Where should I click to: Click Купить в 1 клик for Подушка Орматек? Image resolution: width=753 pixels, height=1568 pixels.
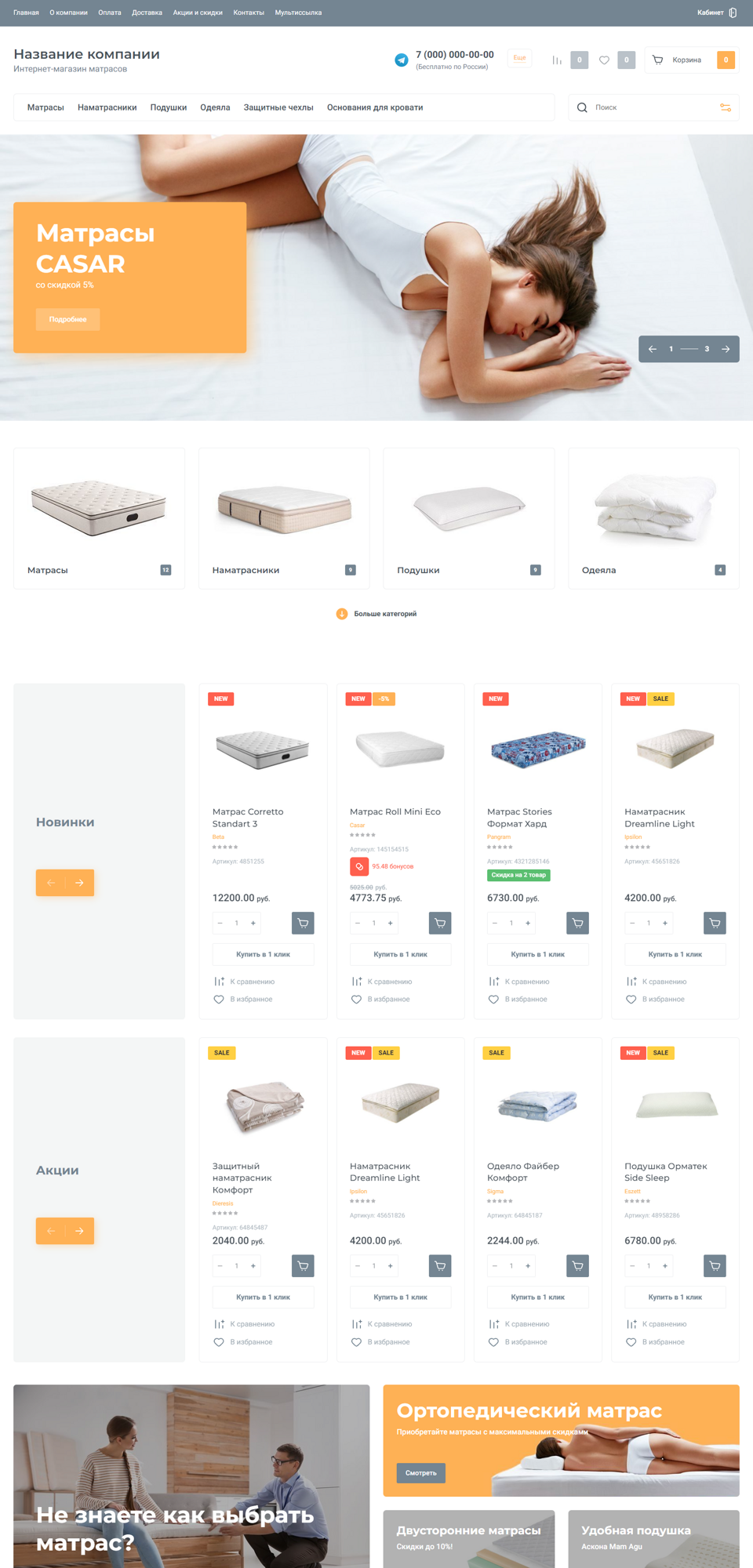pos(675,1297)
